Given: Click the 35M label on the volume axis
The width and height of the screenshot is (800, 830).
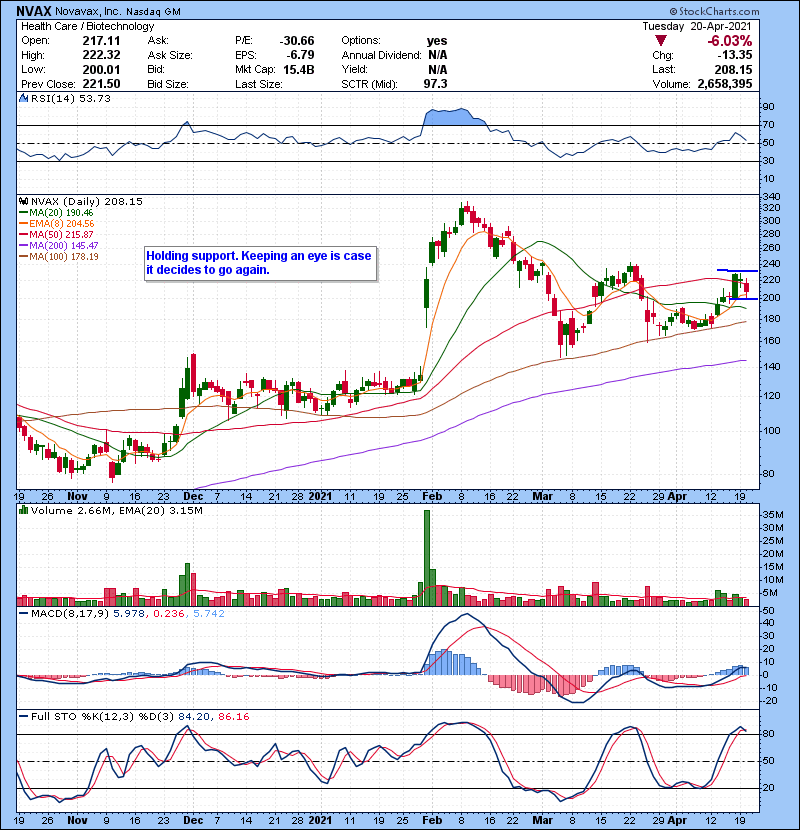Looking at the screenshot, I should click(772, 515).
